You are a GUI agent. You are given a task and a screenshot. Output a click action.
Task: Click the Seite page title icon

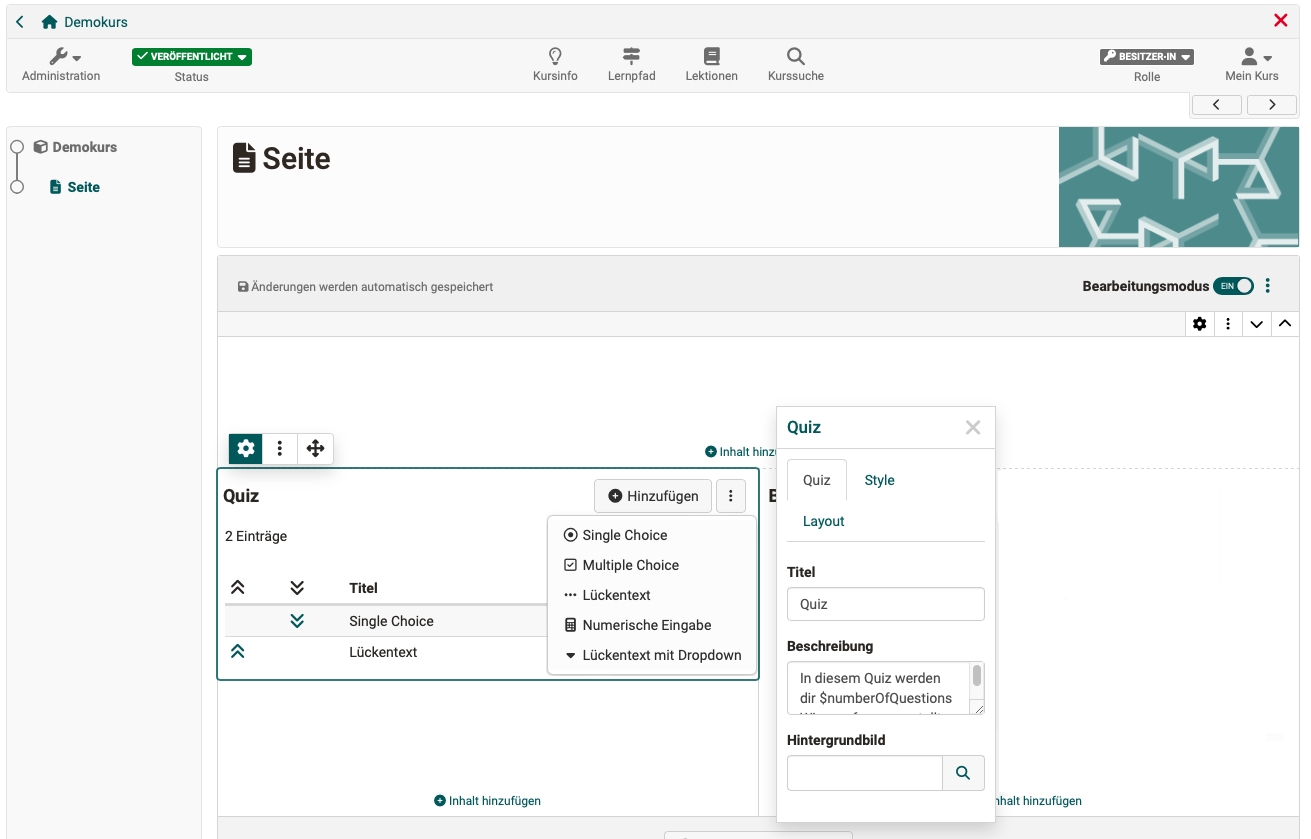click(x=244, y=158)
